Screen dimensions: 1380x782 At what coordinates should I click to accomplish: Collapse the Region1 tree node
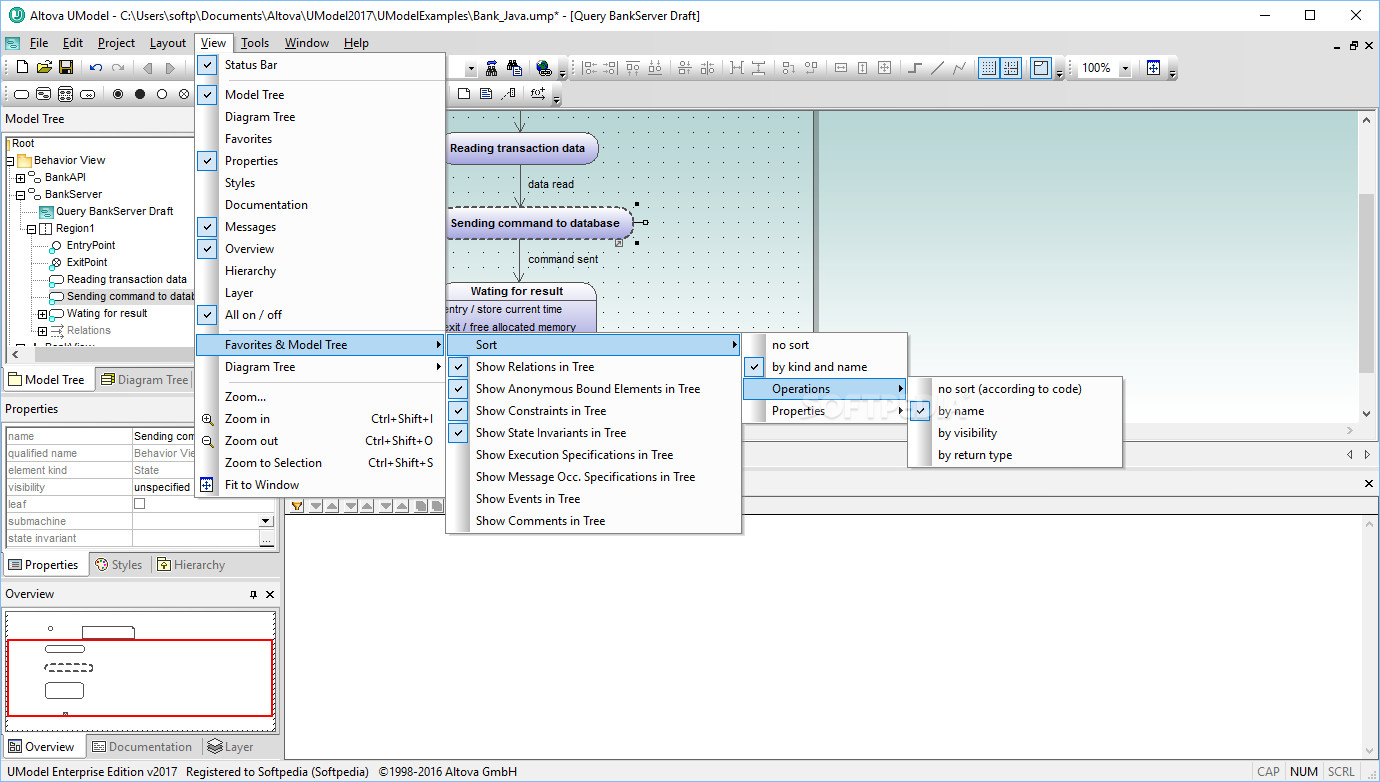coord(31,229)
